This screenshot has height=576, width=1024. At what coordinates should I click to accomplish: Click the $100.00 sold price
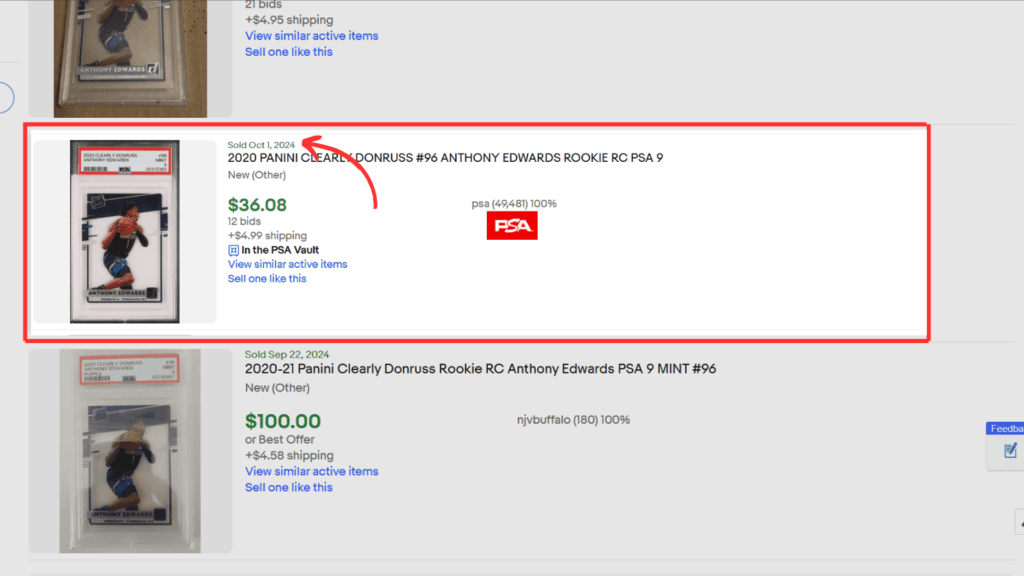(x=283, y=421)
